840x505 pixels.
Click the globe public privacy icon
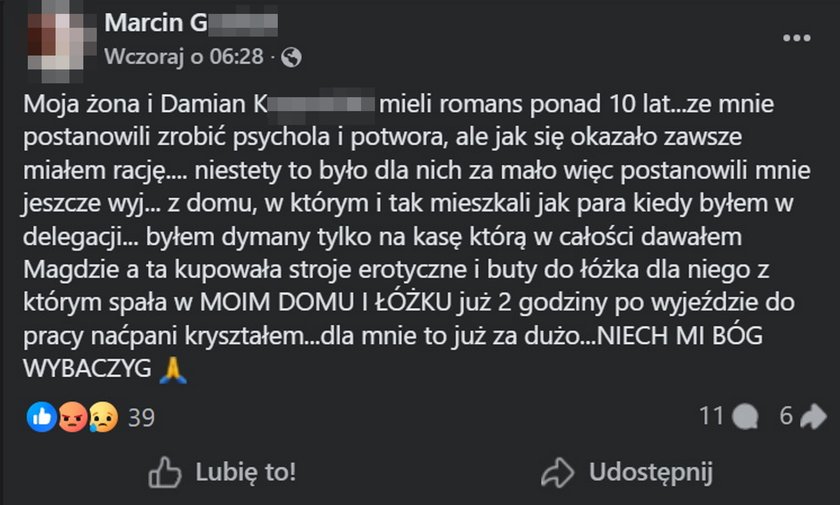292,57
